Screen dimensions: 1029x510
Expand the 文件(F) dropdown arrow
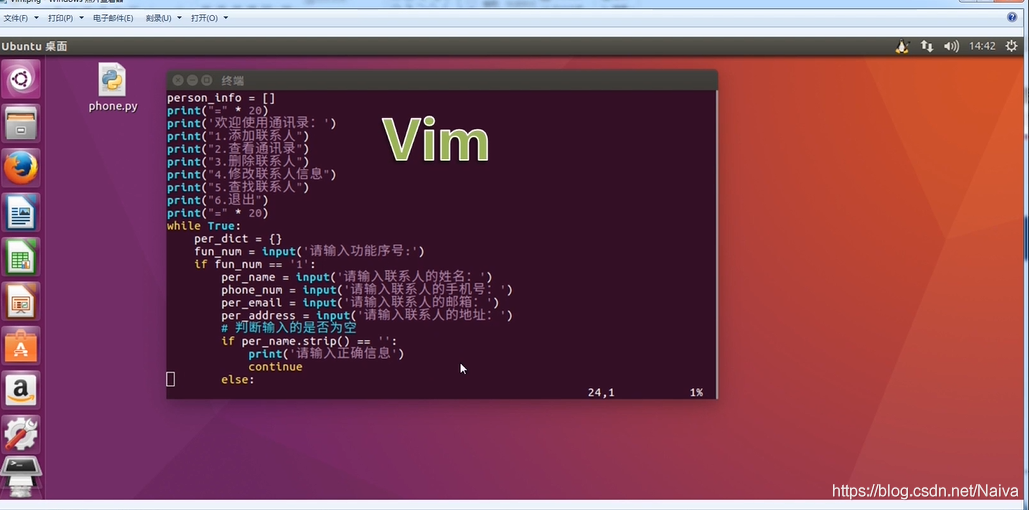[x=36, y=18]
